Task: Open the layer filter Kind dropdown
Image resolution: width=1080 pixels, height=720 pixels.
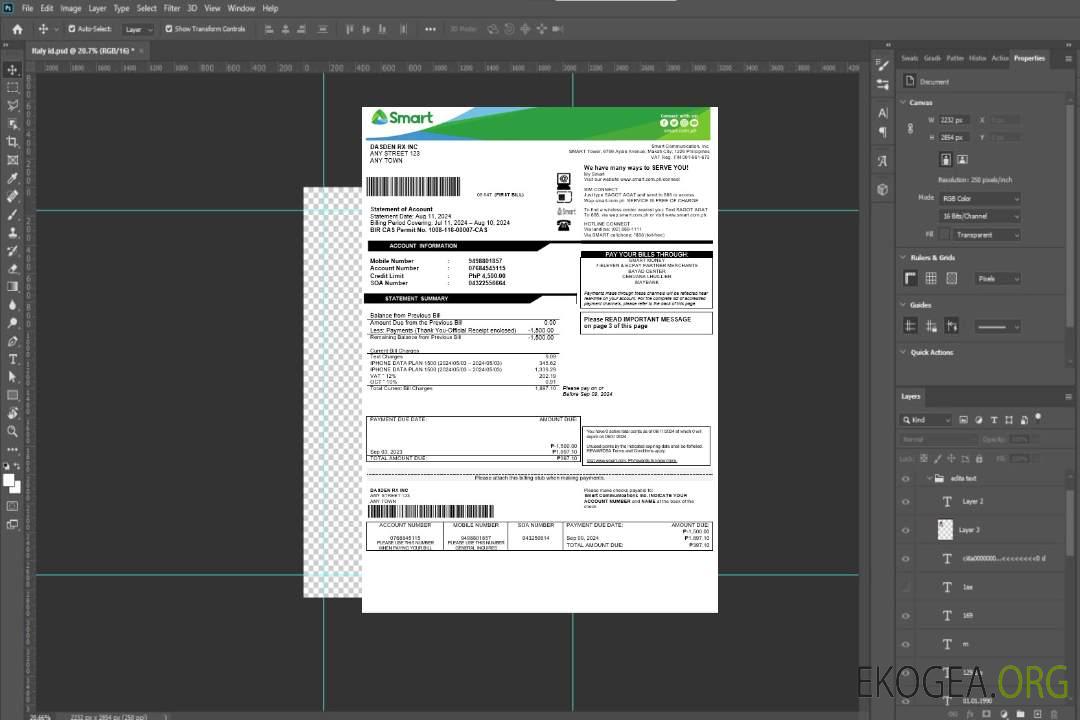Action: [x=926, y=420]
